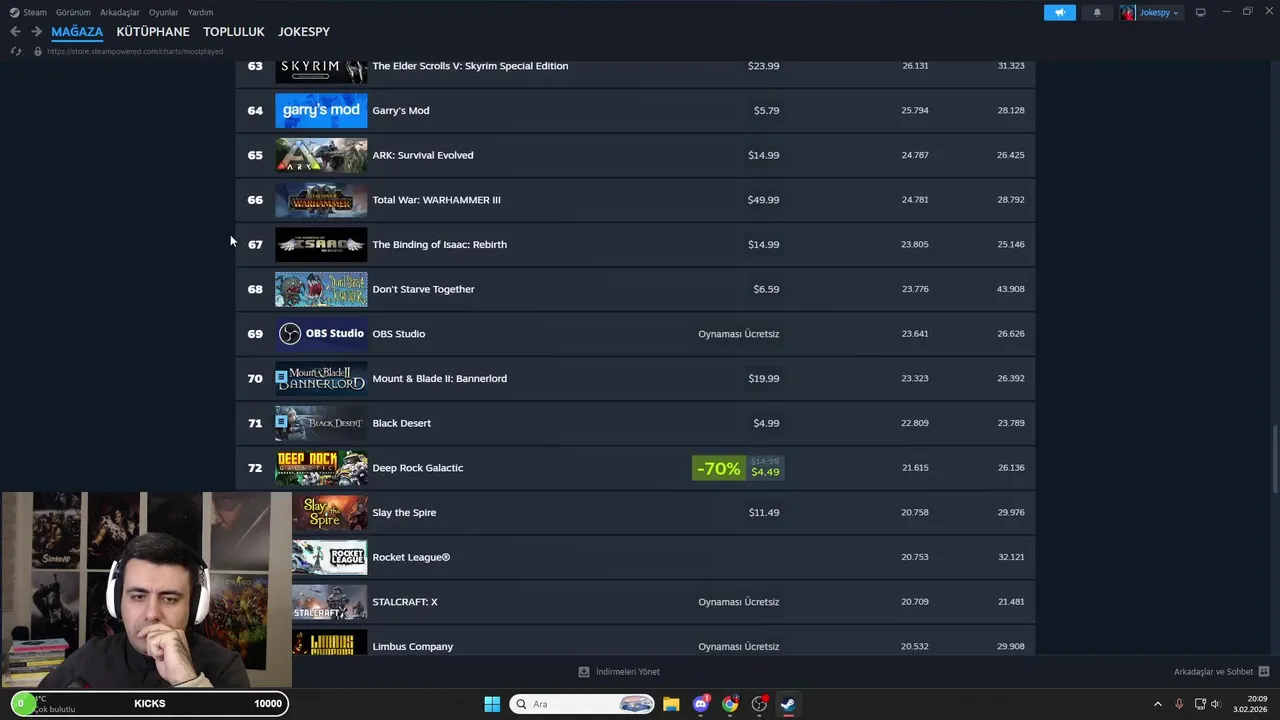Open File Explorer from the taskbar

671,704
